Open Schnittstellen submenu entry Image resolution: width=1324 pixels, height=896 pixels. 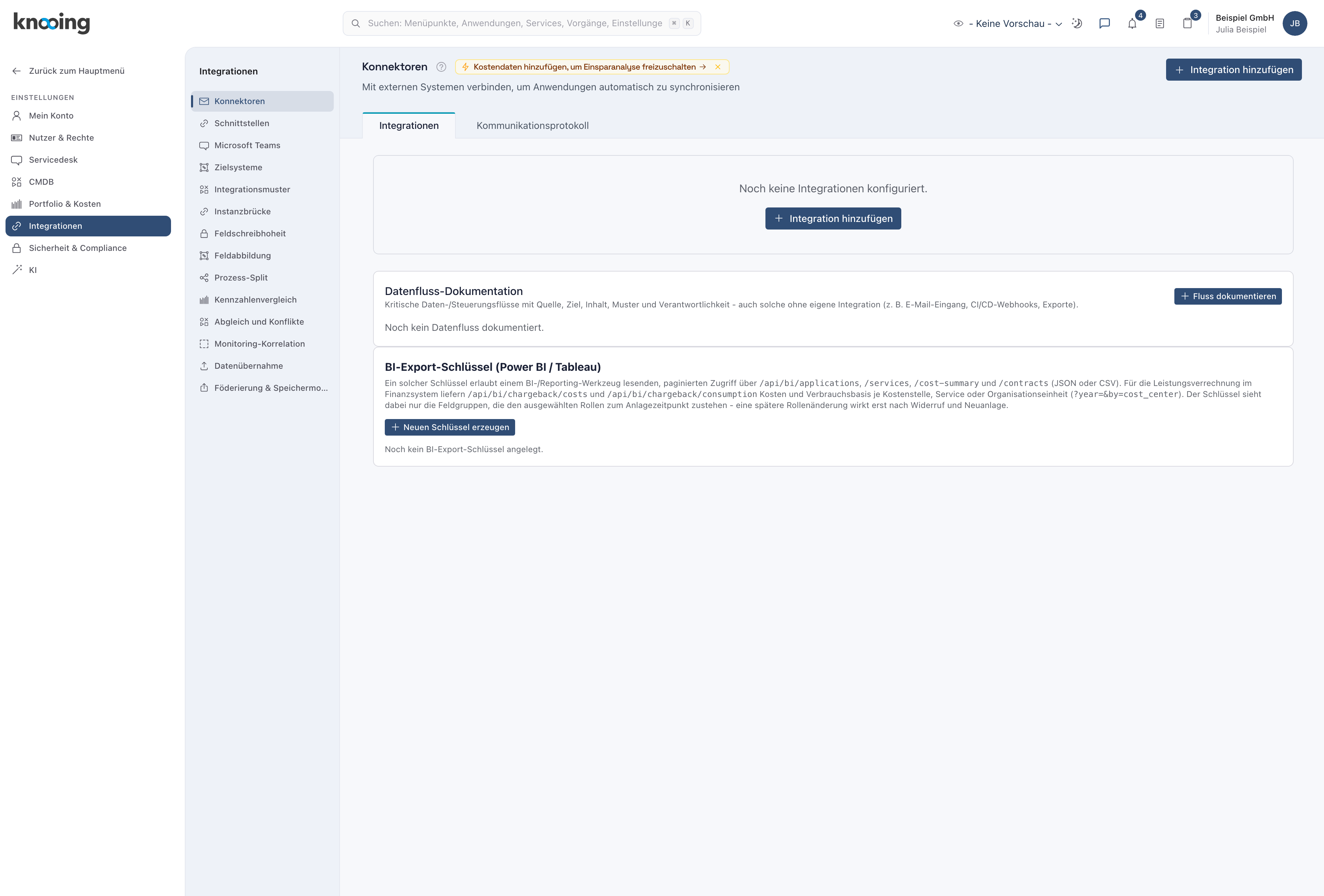(262, 123)
